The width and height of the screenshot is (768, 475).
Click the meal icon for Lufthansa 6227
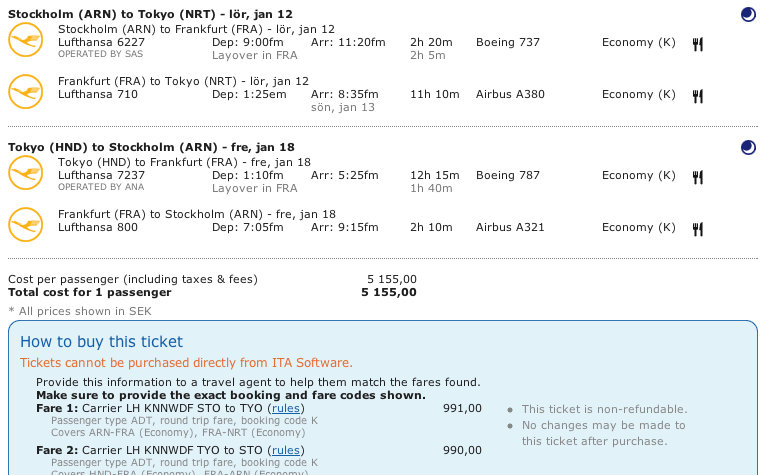[698, 43]
